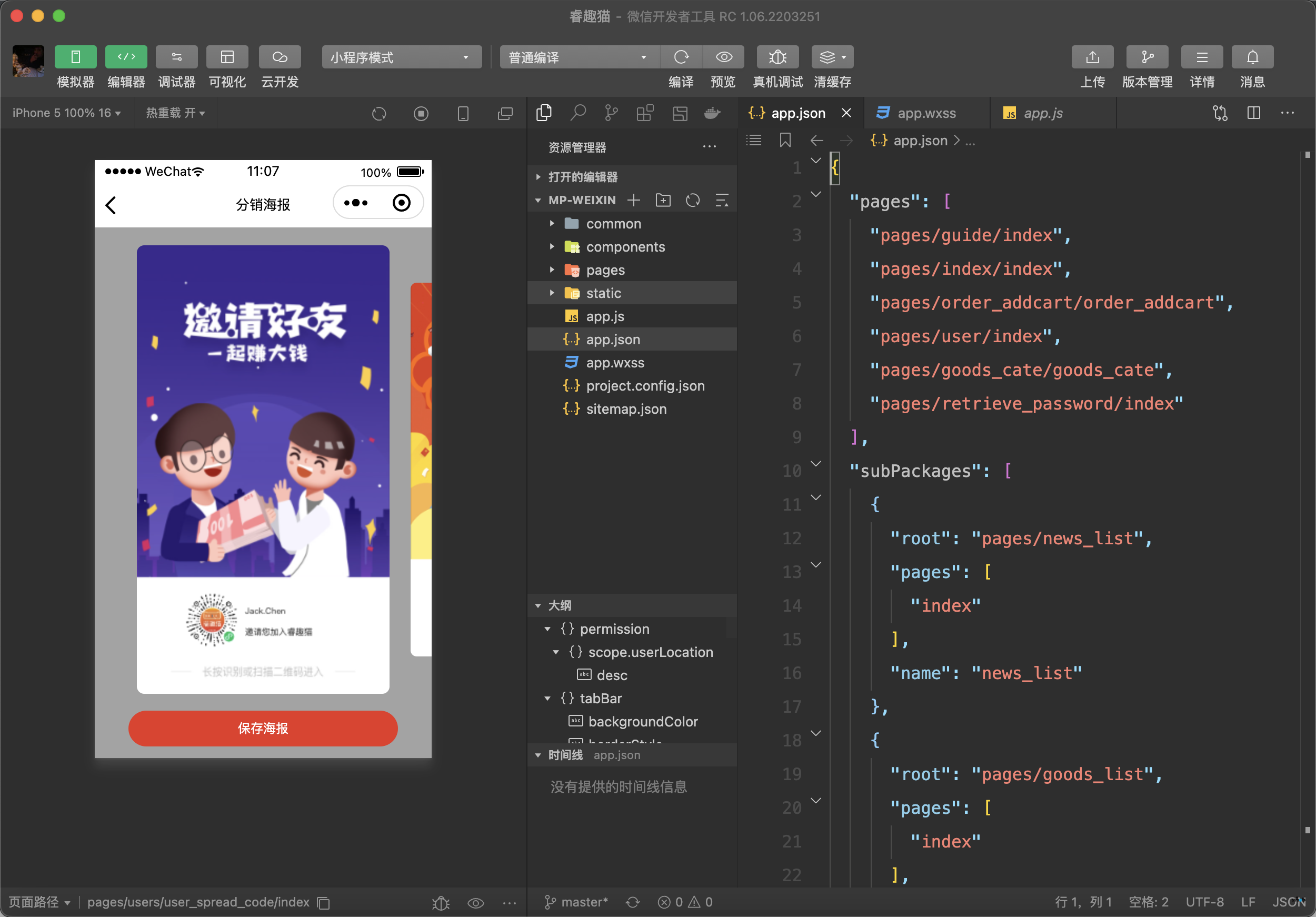
Task: Open the mini program capsule menu dots
Action: click(356, 203)
